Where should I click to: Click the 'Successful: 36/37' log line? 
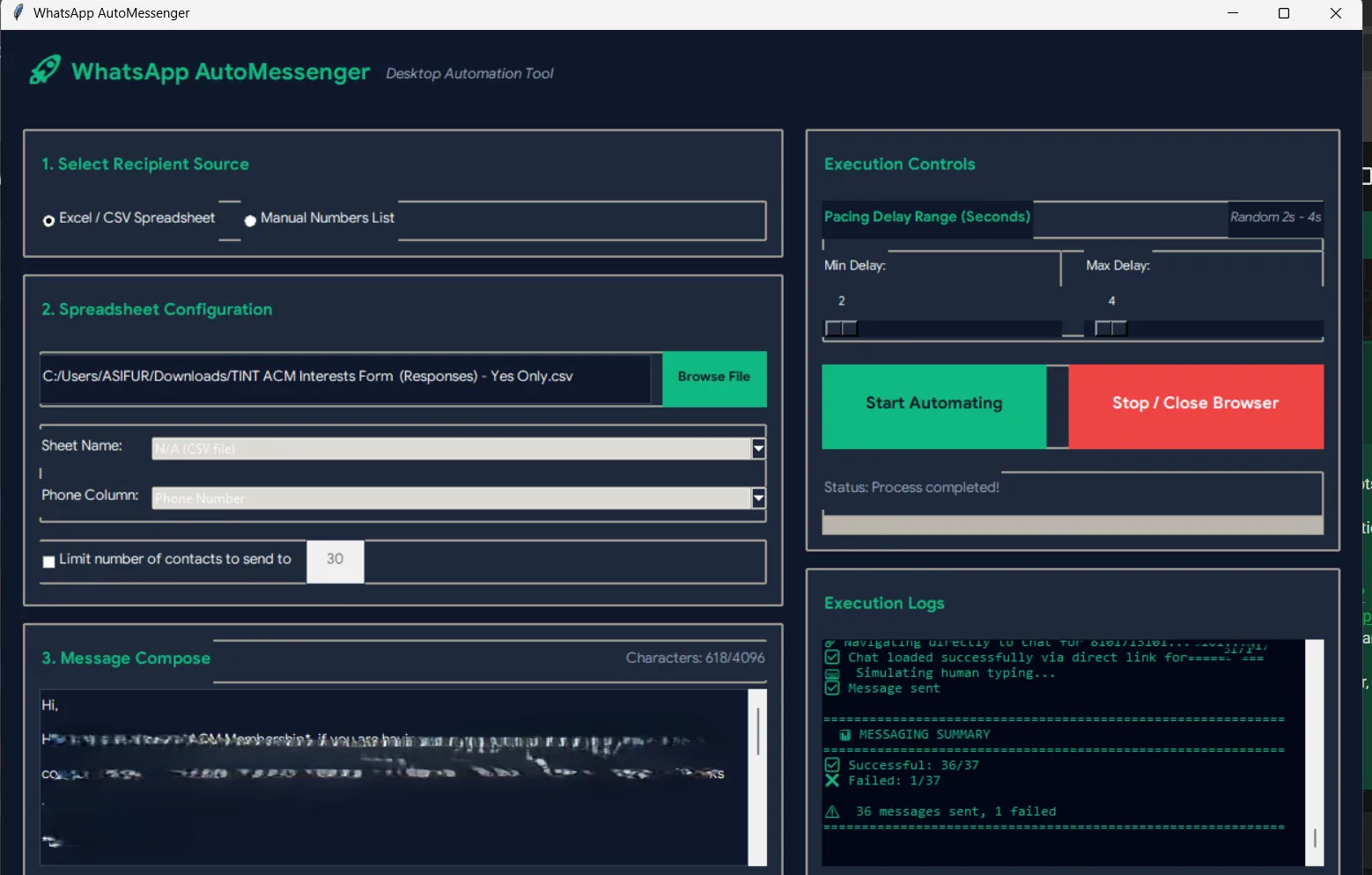902,765
